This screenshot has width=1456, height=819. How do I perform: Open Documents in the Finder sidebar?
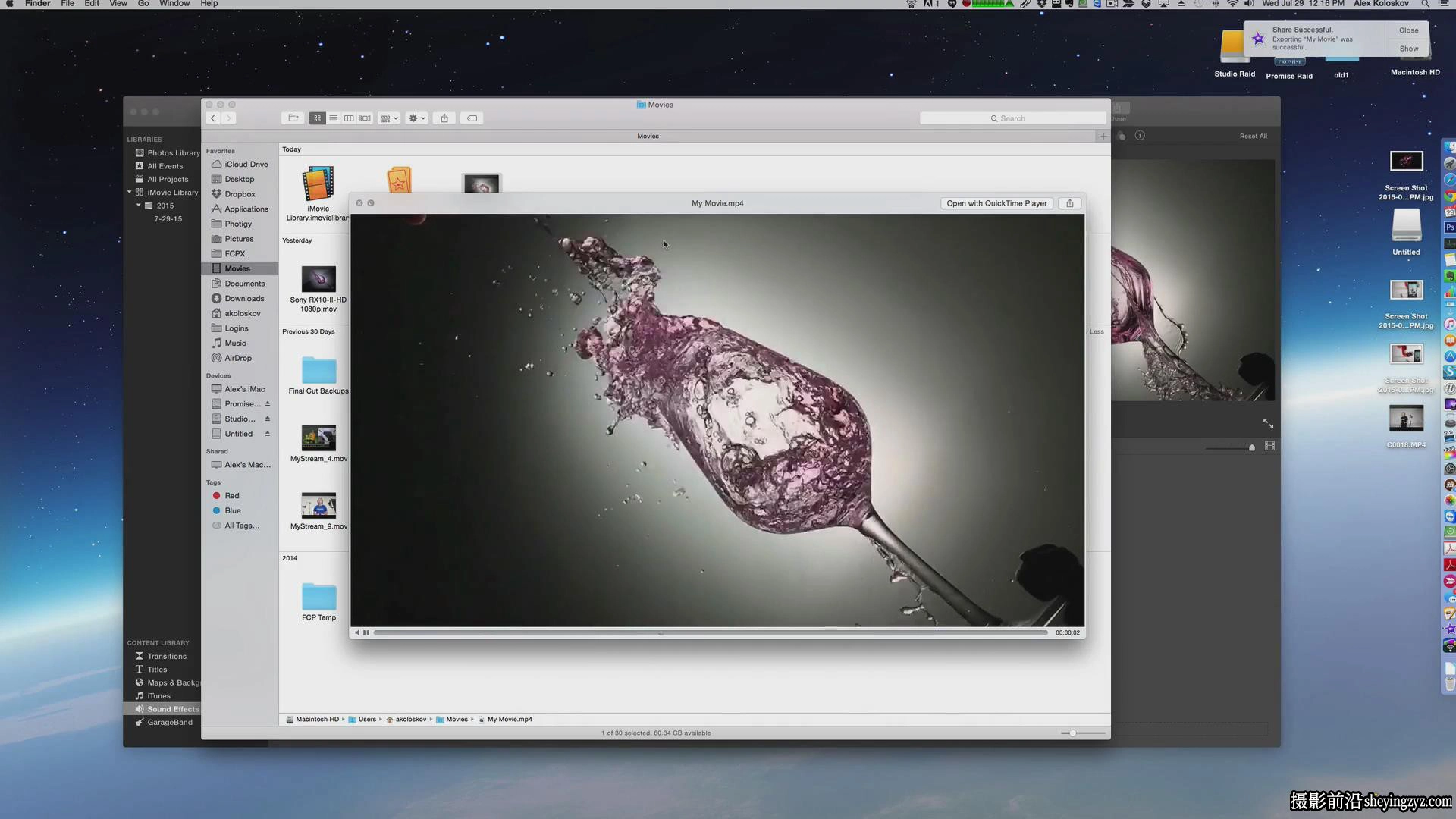(x=240, y=284)
